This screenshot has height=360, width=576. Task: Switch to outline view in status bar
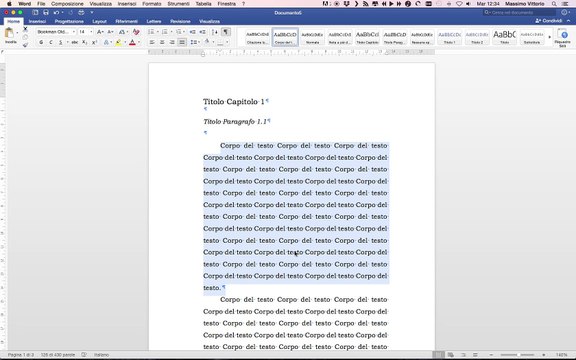pos(463,355)
